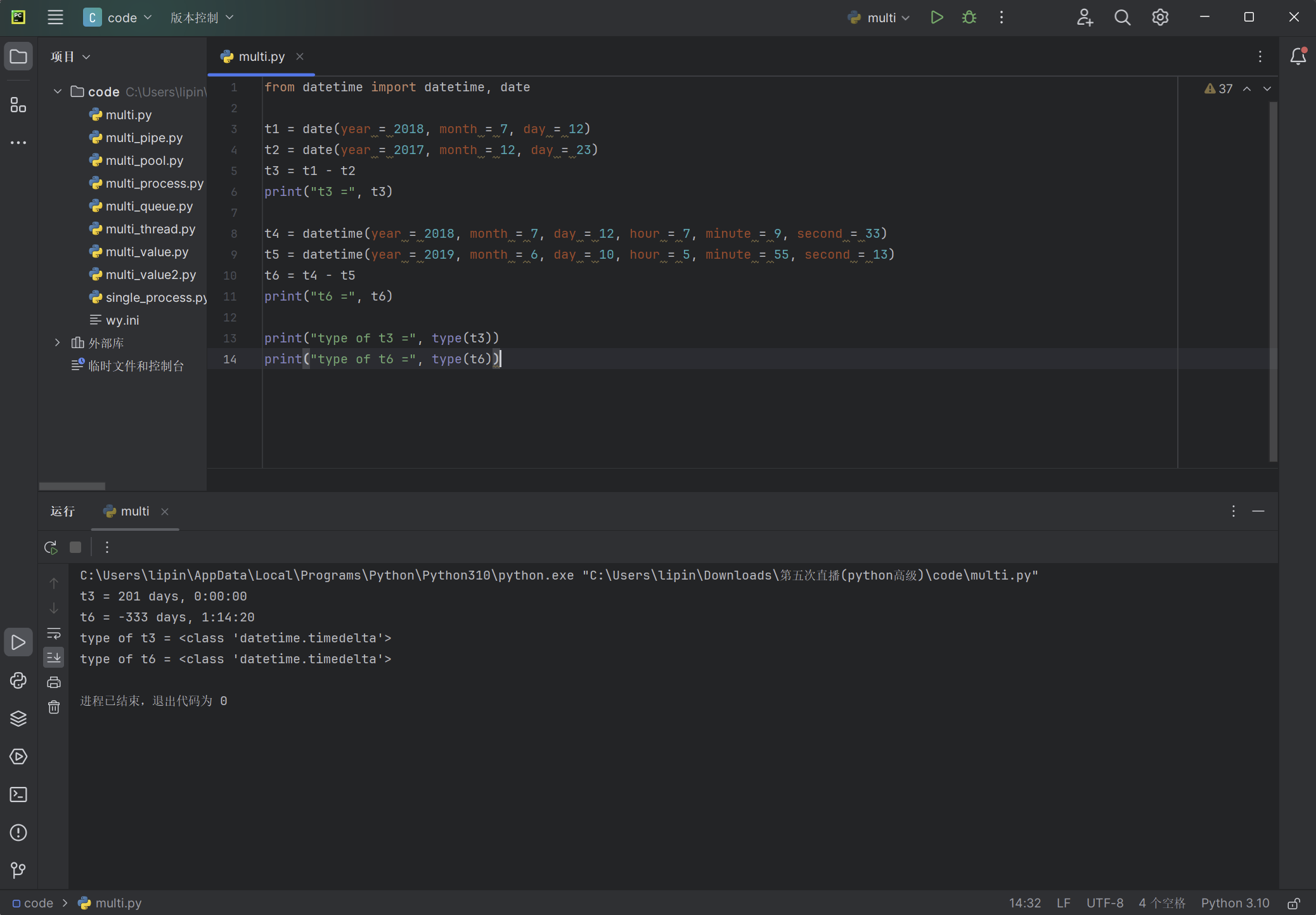The height and width of the screenshot is (915, 1316).
Task: Open run panel options menu
Action: click(1234, 511)
